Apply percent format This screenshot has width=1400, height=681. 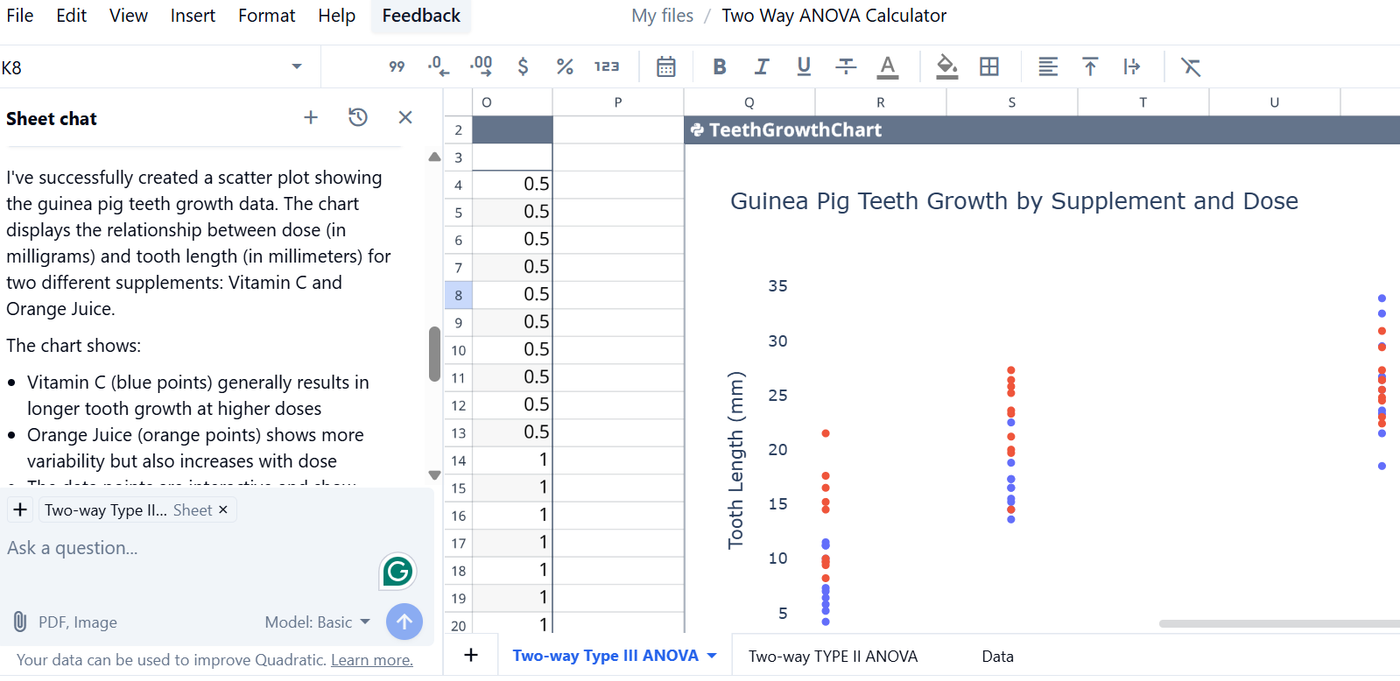click(565, 67)
